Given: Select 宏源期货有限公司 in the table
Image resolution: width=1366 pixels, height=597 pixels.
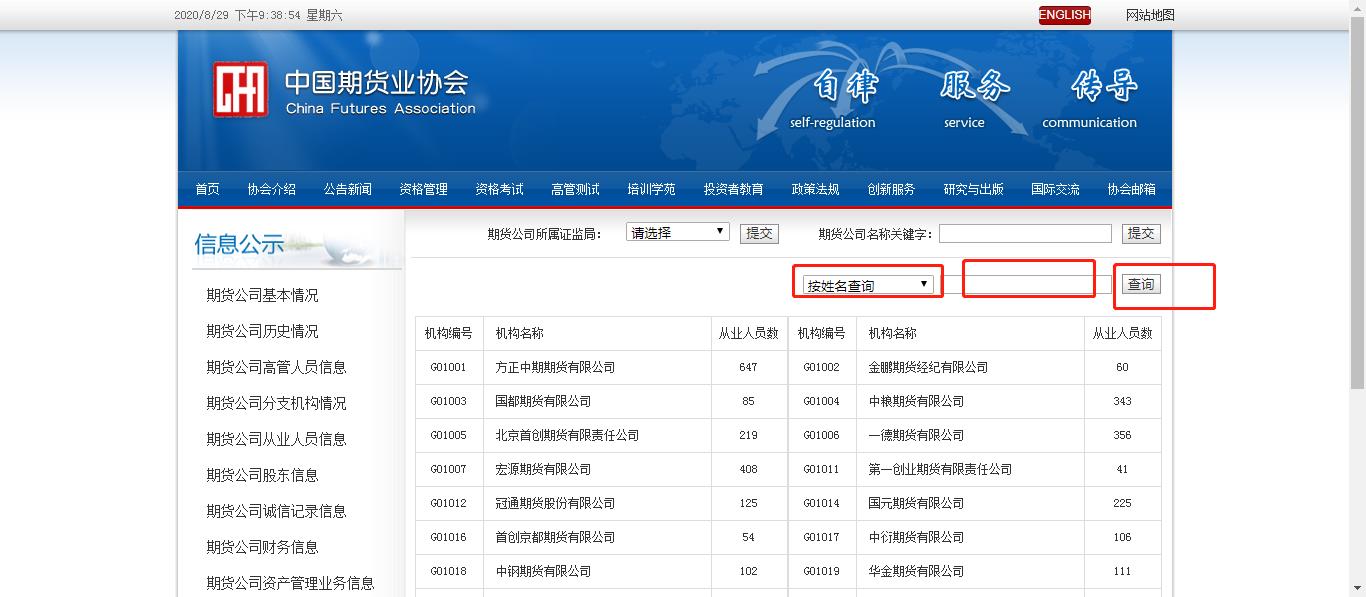Looking at the screenshot, I should (x=543, y=469).
